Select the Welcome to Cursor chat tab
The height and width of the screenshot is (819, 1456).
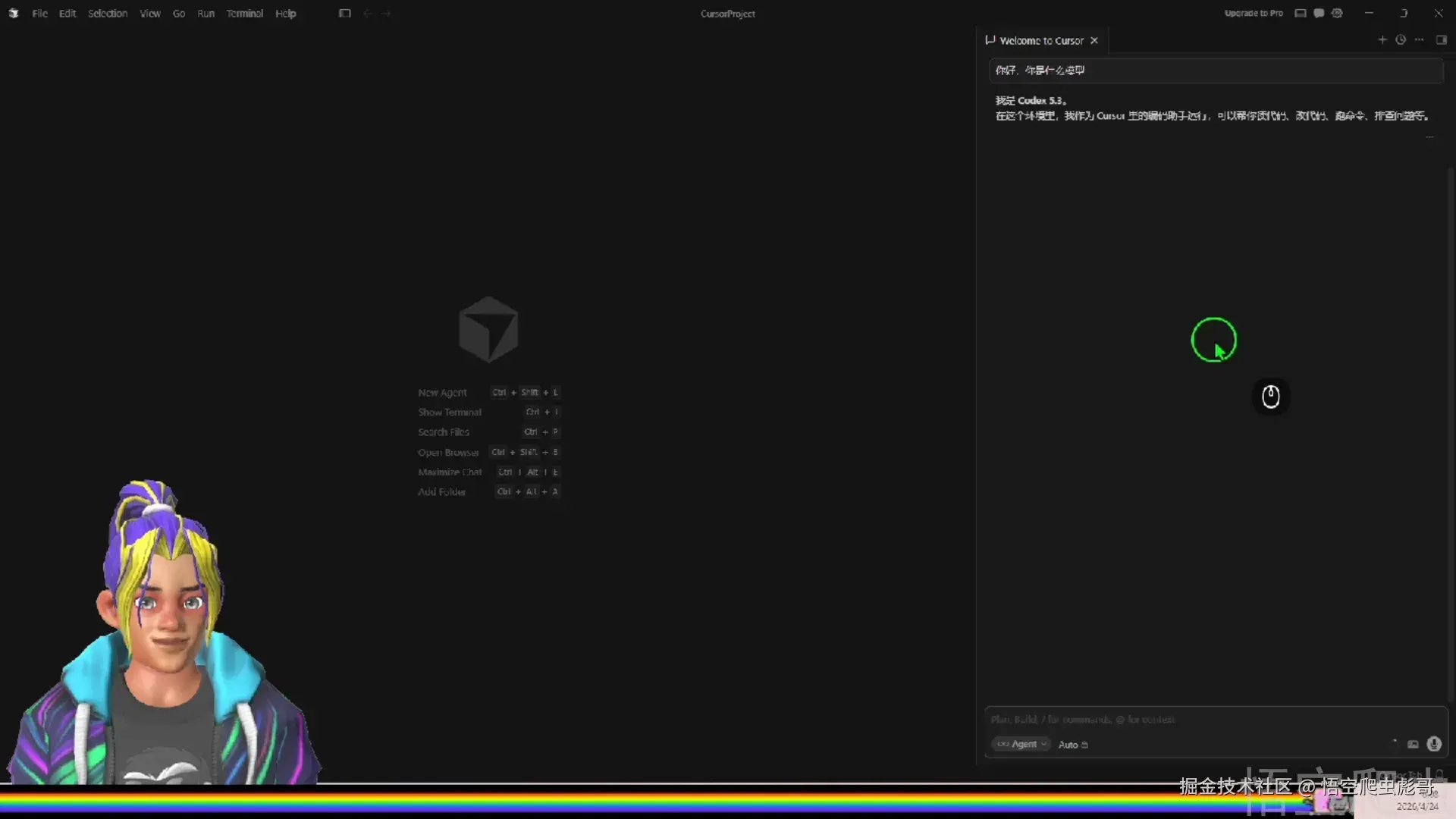pyautogui.click(x=1041, y=40)
